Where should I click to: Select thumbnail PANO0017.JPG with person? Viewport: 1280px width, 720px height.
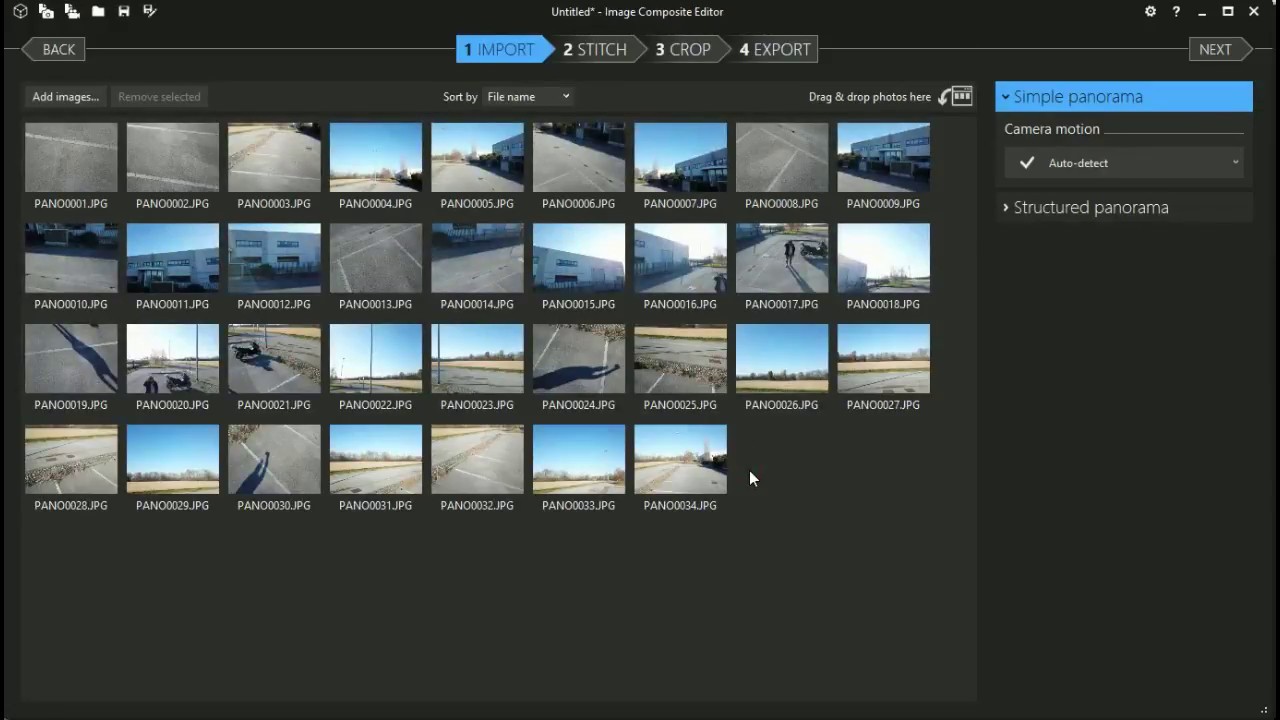tap(782, 258)
